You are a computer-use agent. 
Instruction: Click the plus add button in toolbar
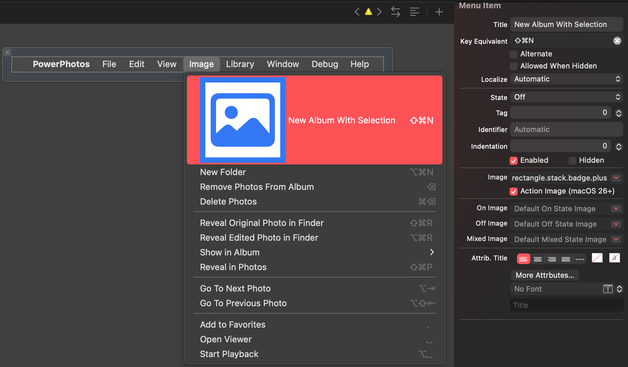pyautogui.click(x=439, y=12)
